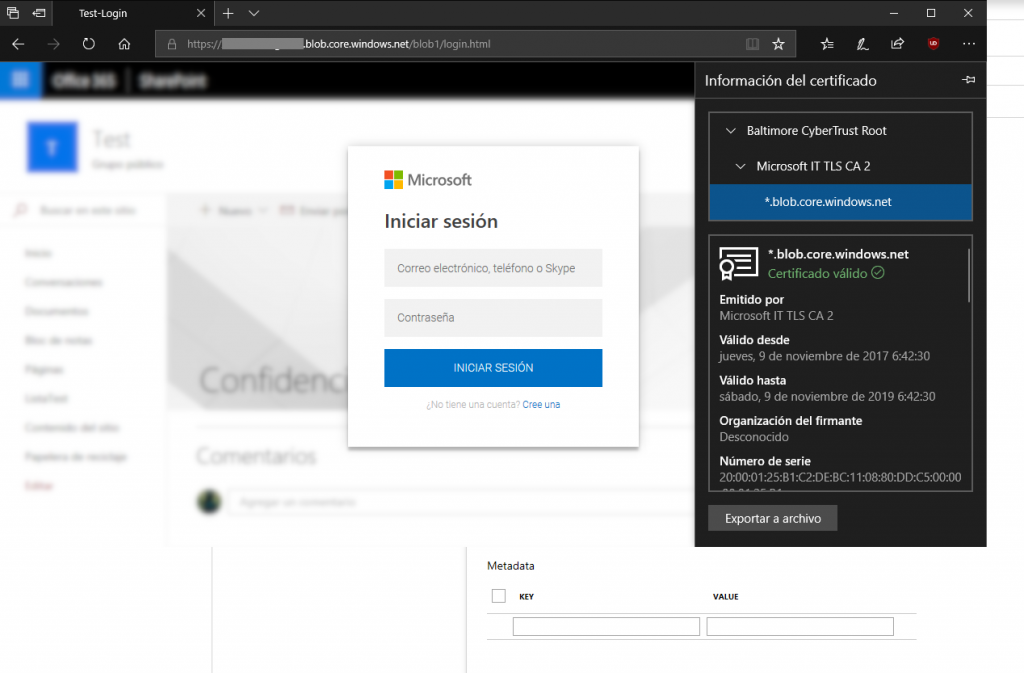The height and width of the screenshot is (673, 1024).
Task: Open the Edge settings ellipsis menu
Action: tap(968, 44)
